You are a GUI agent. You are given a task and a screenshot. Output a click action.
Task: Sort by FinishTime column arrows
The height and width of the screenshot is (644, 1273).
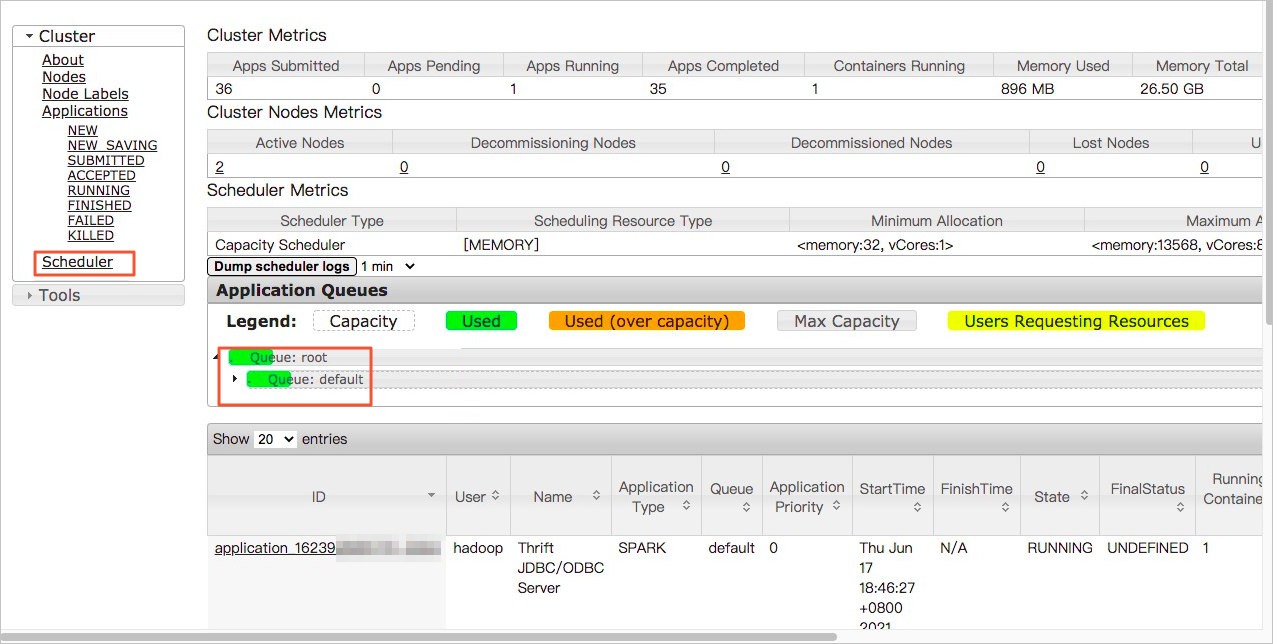[x=1005, y=508]
